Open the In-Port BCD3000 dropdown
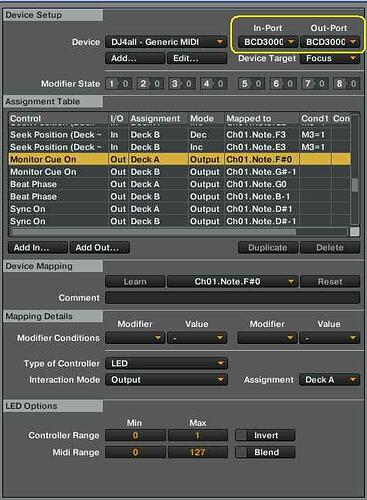The image size is (367, 500). [x=267, y=42]
